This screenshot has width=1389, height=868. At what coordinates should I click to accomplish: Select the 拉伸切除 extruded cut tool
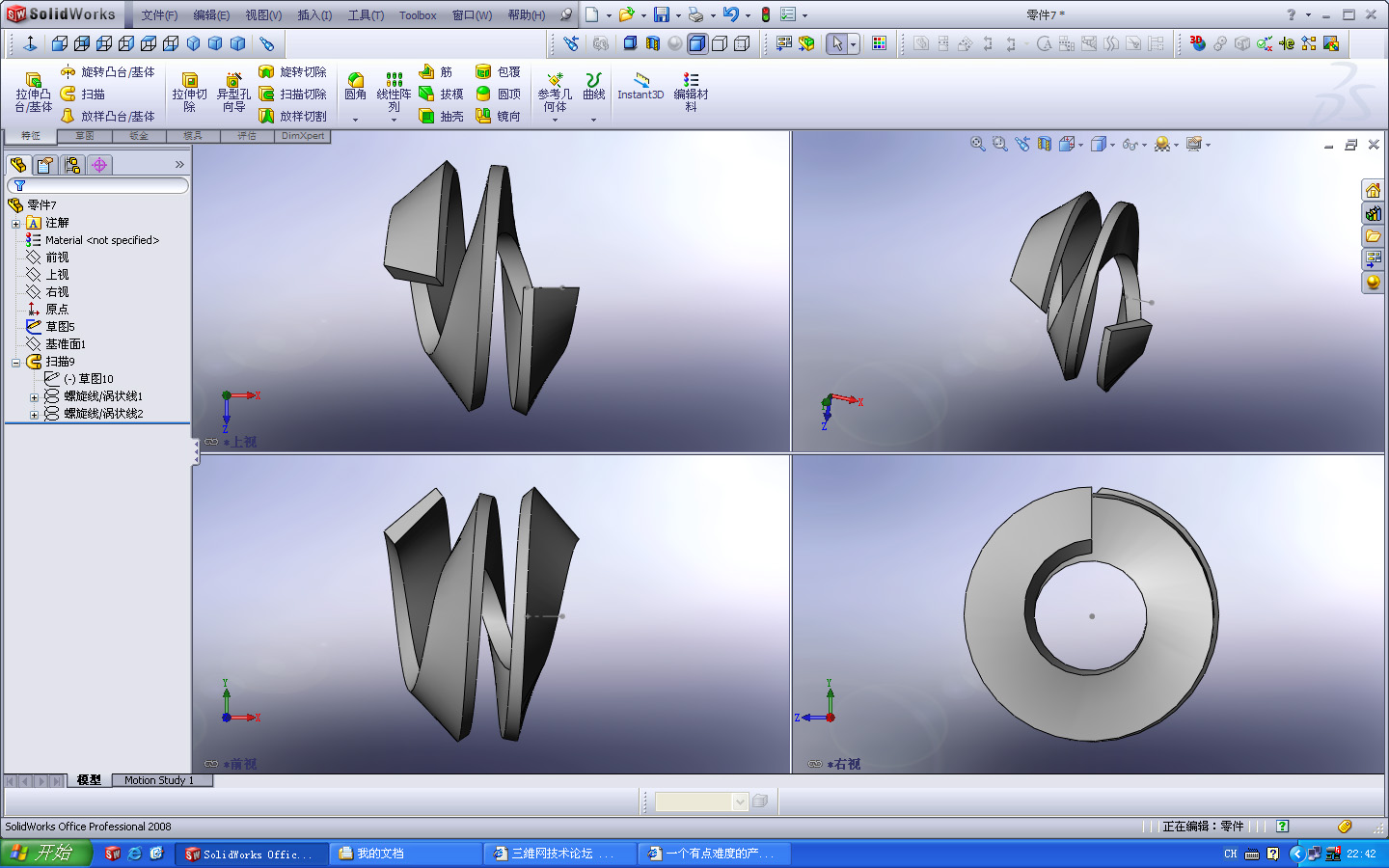(x=189, y=93)
